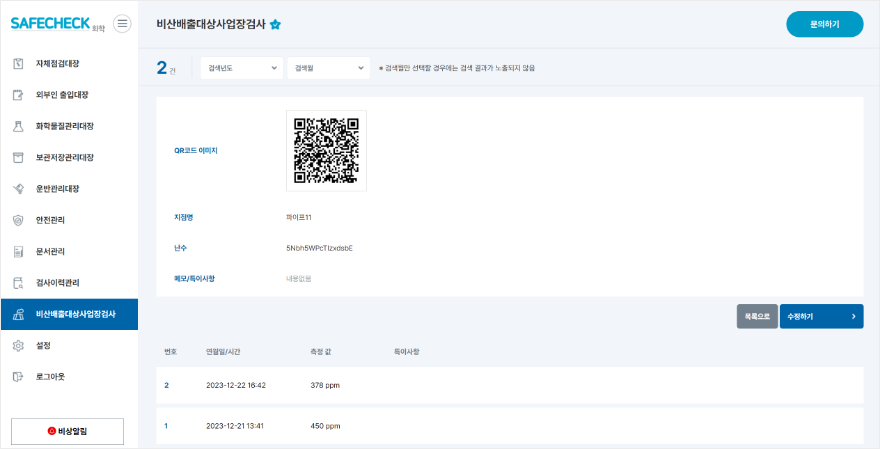Open the 검색년도 dropdown

[242, 68]
